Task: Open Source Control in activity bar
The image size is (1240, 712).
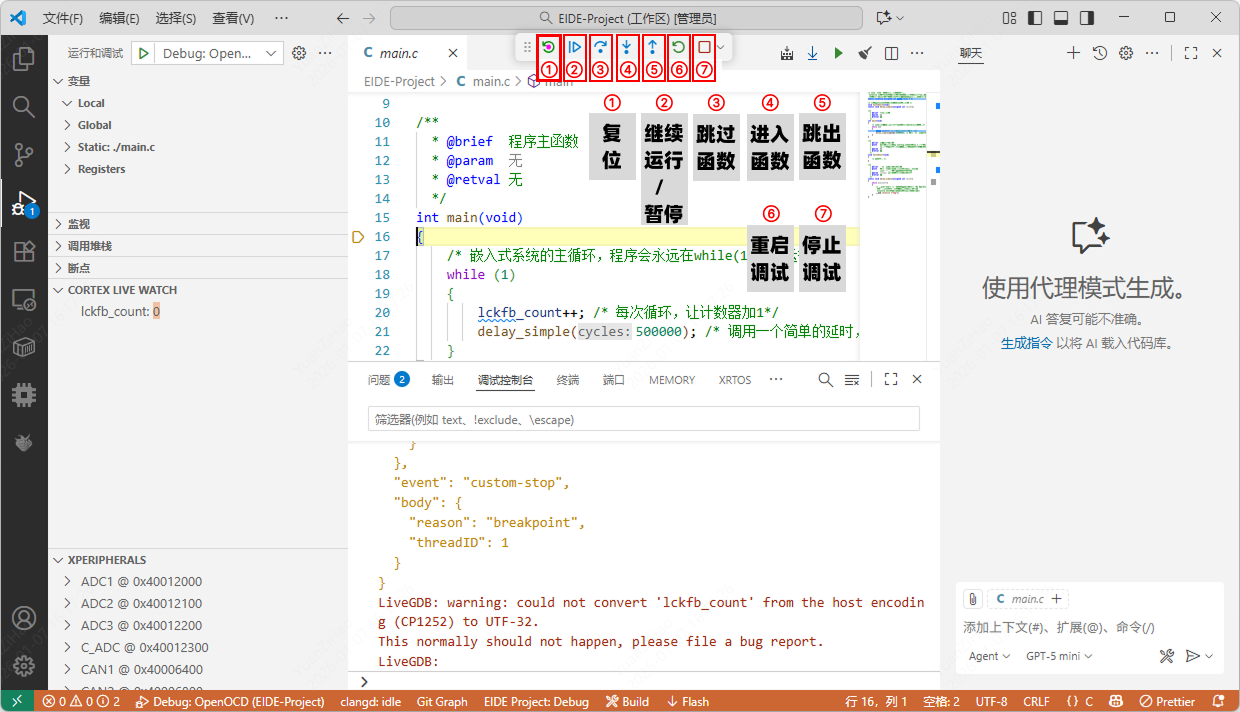Action: (x=24, y=154)
